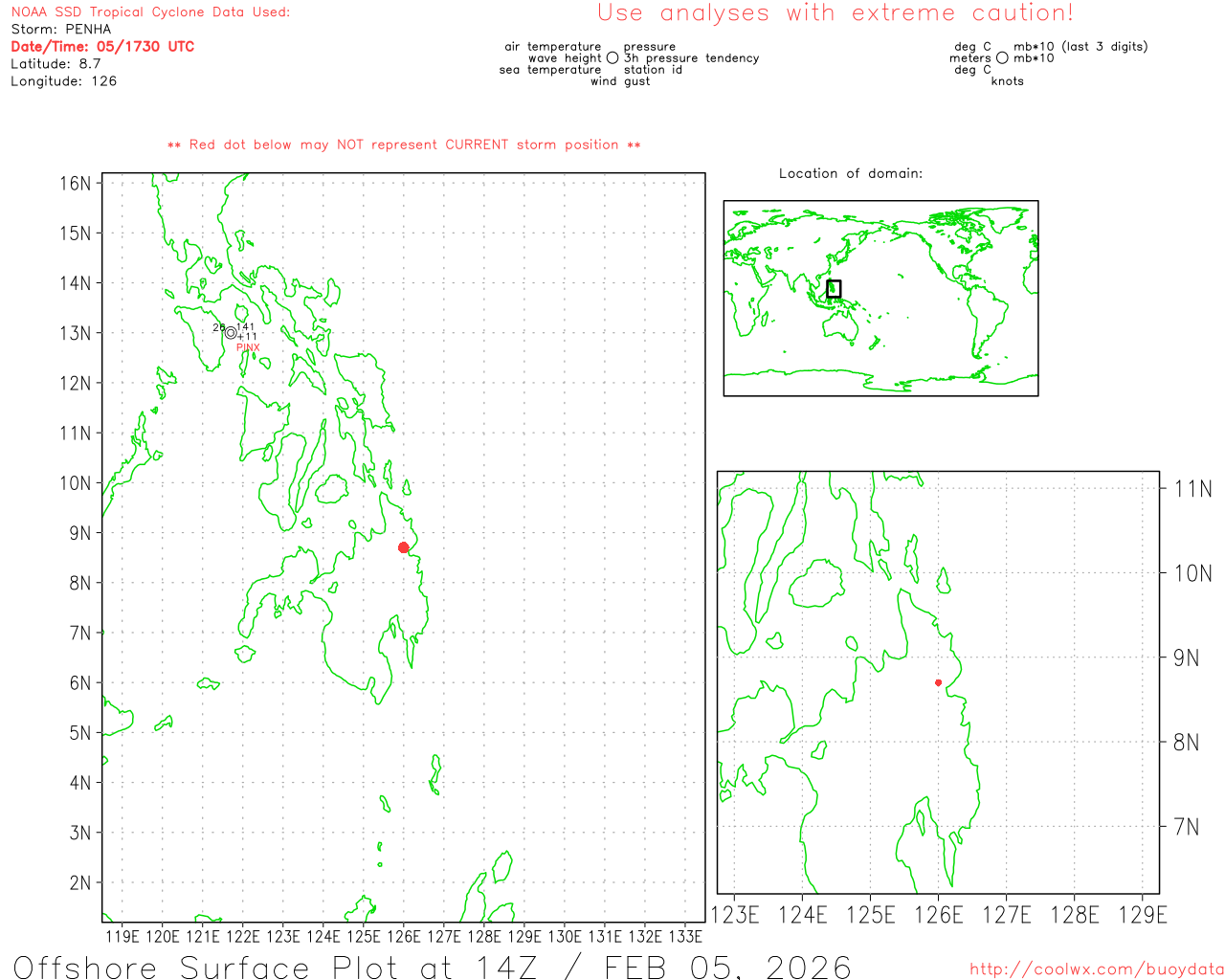1225x980 pixels.
Task: Click the Storm: PENHA label
Action: coord(61,30)
